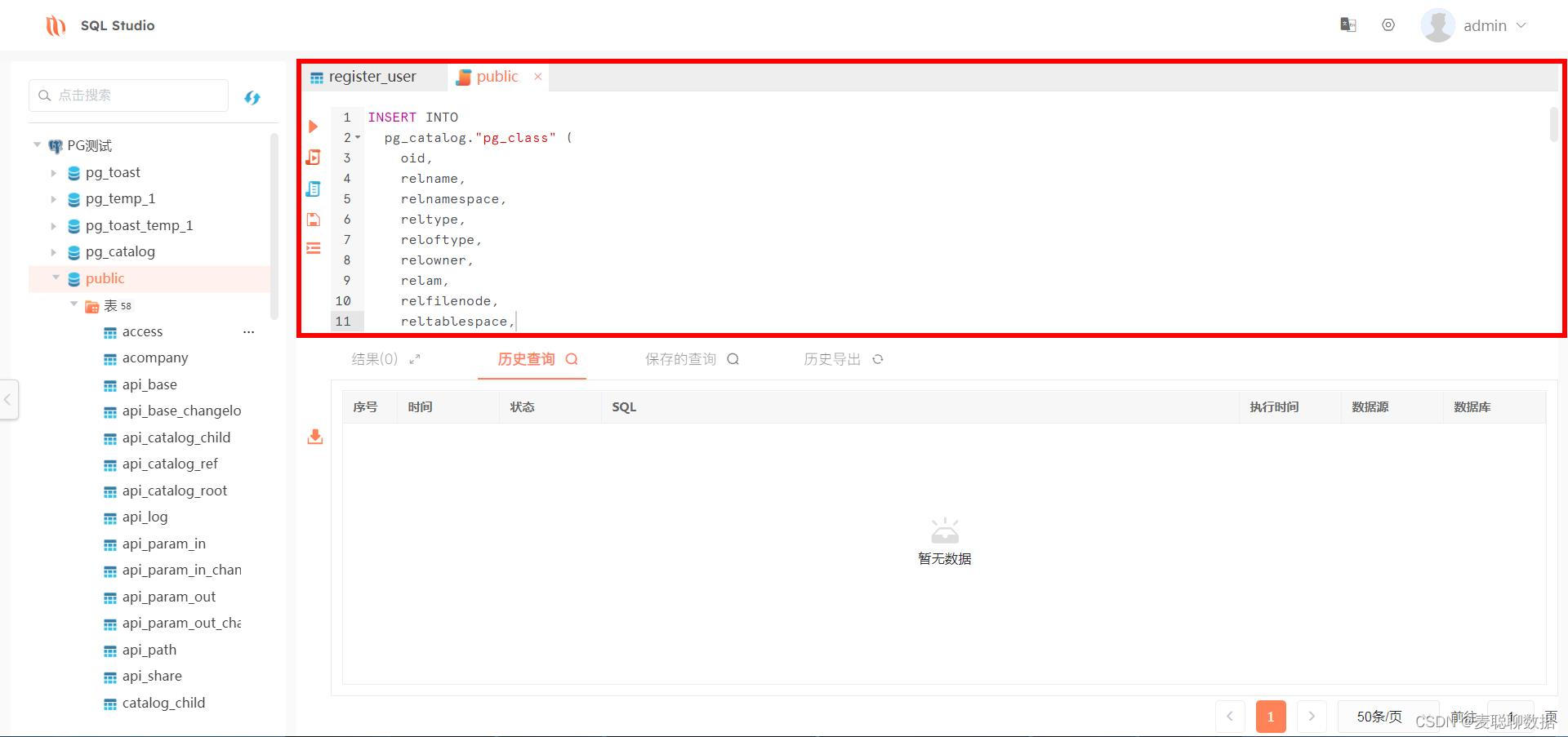Select the api_catalog_ref table
Screen dimensions: 1568x737
(x=170, y=464)
